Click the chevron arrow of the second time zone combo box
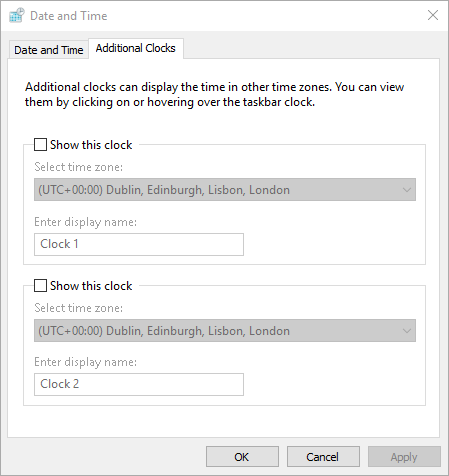Viewport: 449px width, 476px height. pyautogui.click(x=406, y=331)
